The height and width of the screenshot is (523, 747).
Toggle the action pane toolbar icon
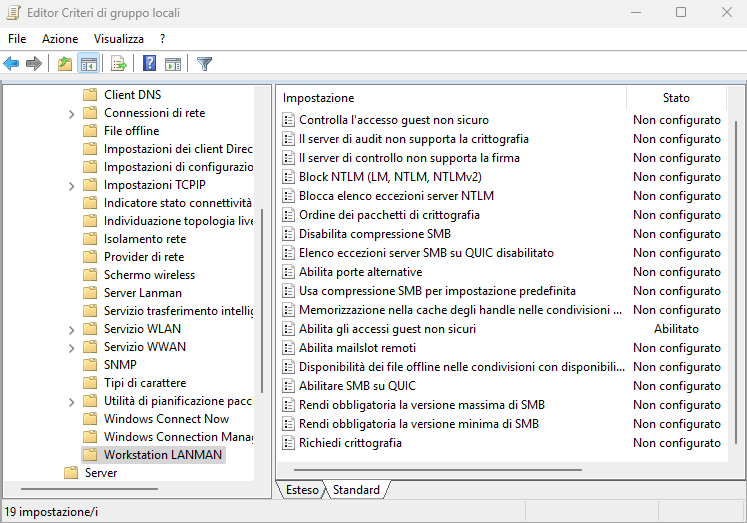click(x=172, y=63)
